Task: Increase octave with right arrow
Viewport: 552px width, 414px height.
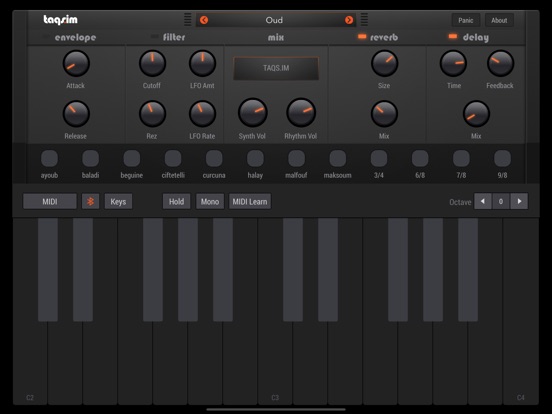Action: (519, 201)
